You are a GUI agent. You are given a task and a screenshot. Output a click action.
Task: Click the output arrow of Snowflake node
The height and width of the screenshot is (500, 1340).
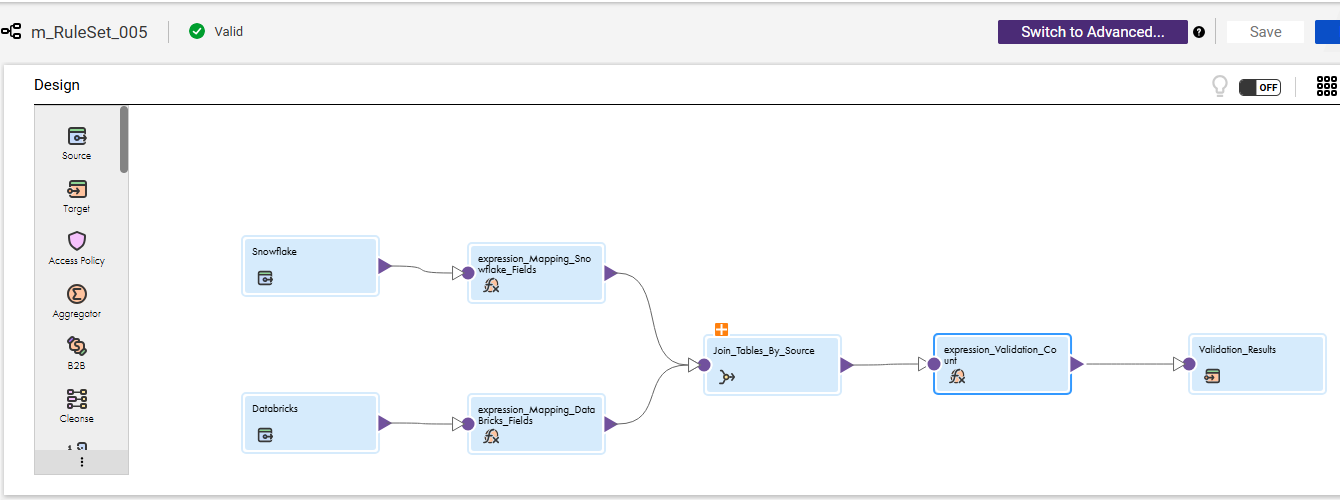384,266
